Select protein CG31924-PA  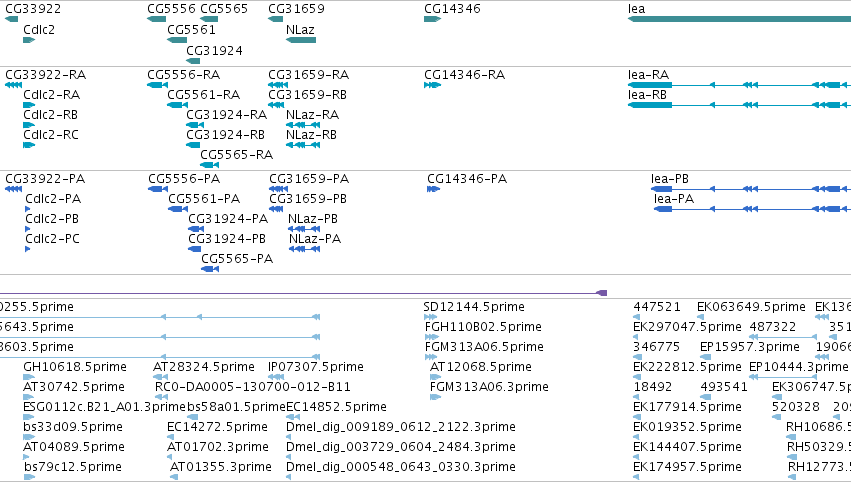(x=228, y=219)
